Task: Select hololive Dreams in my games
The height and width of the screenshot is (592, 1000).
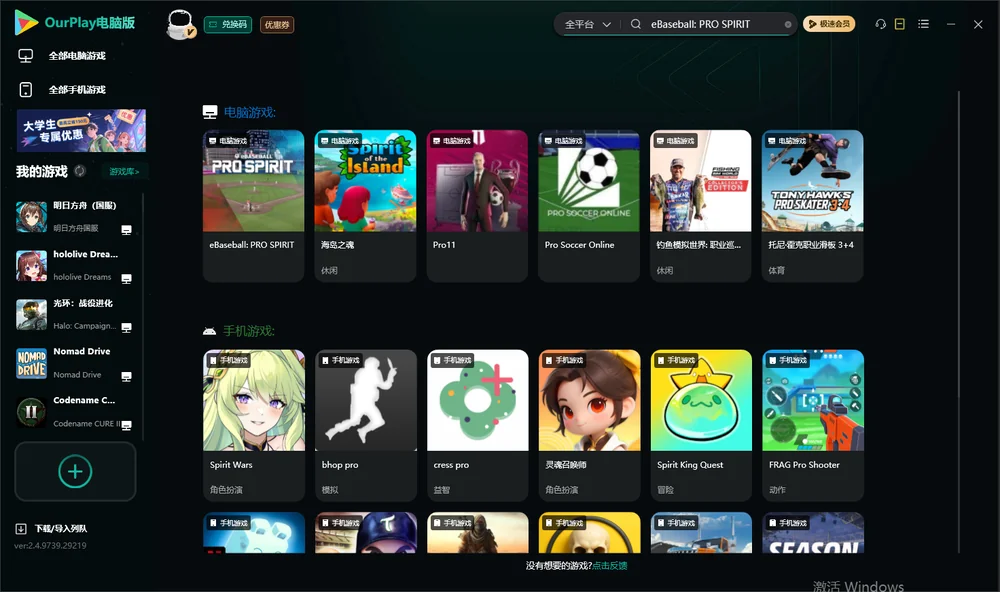Action: [75, 265]
